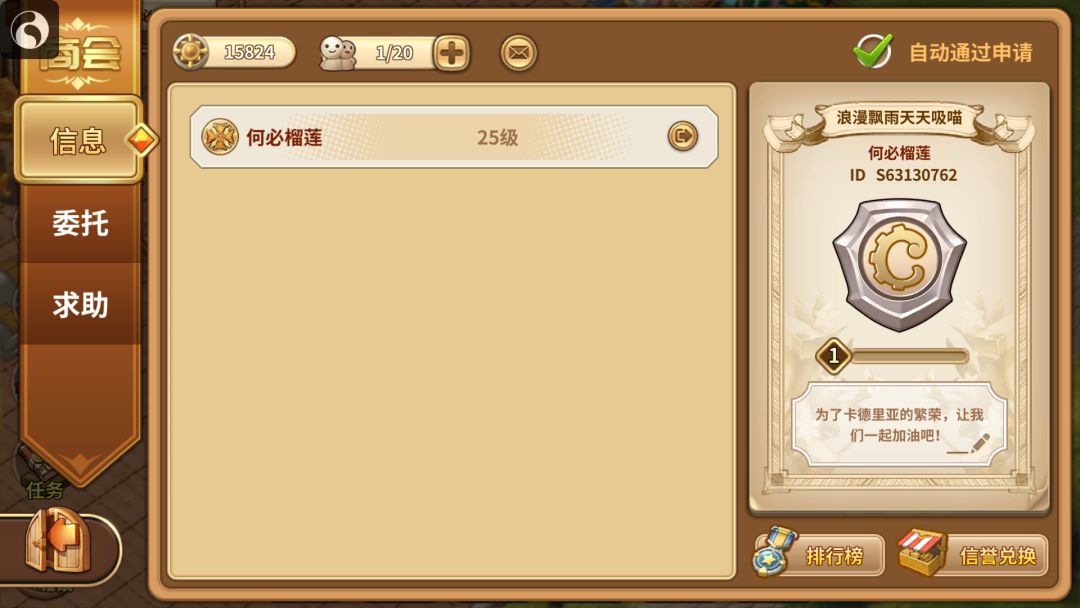Click the exit arrow beside 何必榴莲
The image size is (1080, 608).
tap(683, 136)
